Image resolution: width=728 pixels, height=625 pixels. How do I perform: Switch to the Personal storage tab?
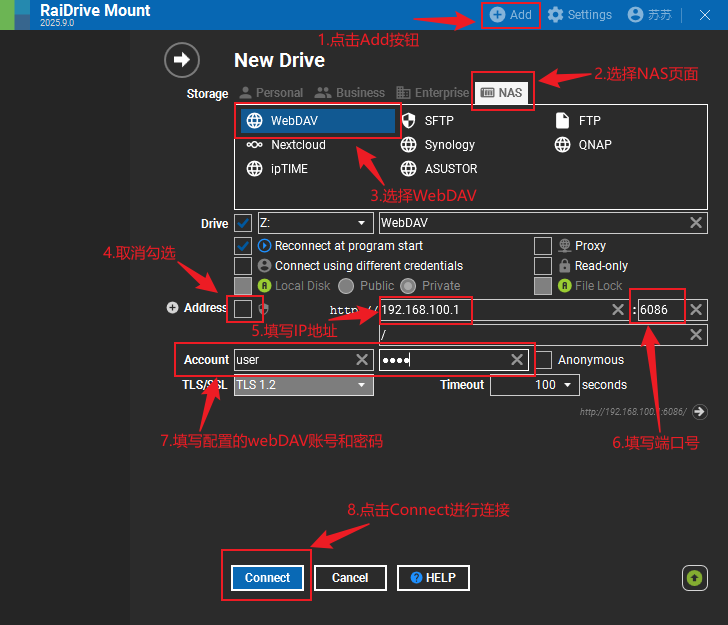pyautogui.click(x=272, y=93)
